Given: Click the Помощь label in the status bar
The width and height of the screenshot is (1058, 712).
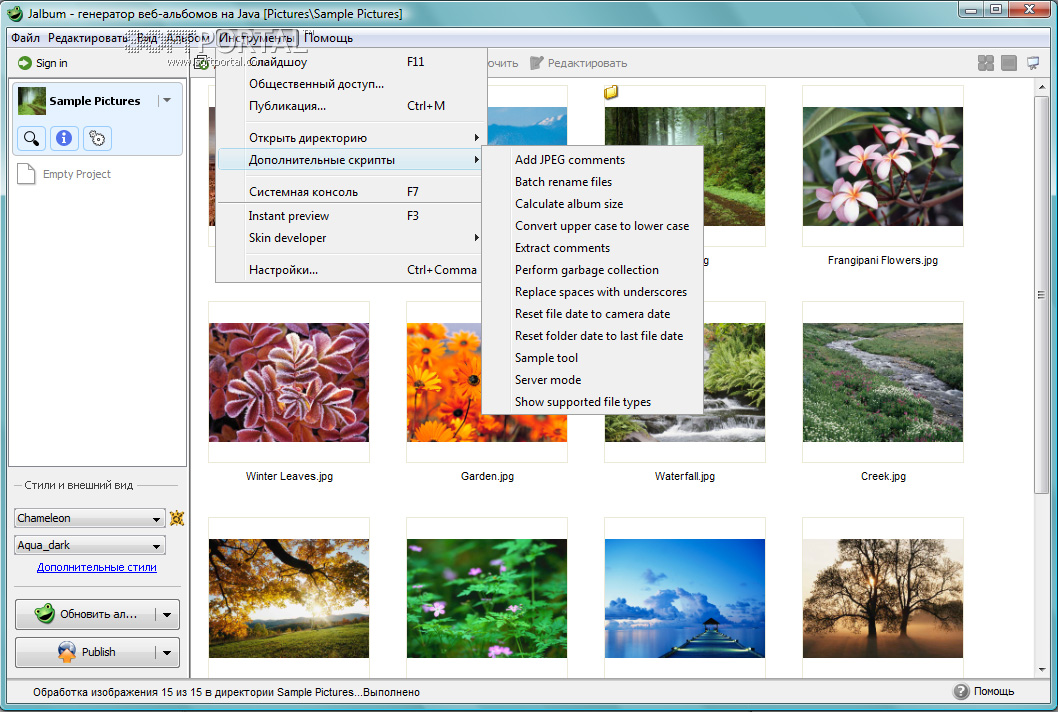Looking at the screenshot, I should tap(993, 691).
